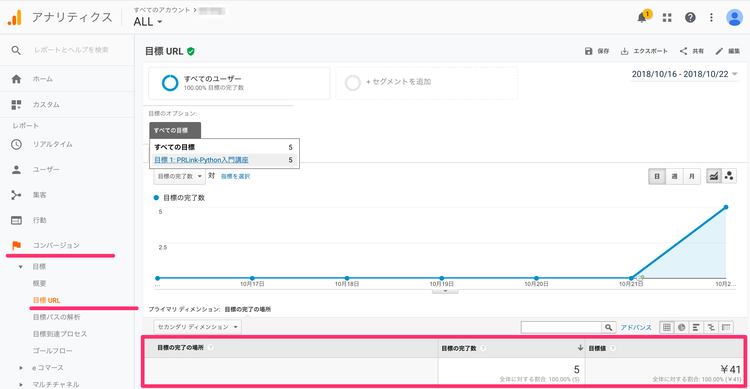Switch to motion chart view

(729, 176)
